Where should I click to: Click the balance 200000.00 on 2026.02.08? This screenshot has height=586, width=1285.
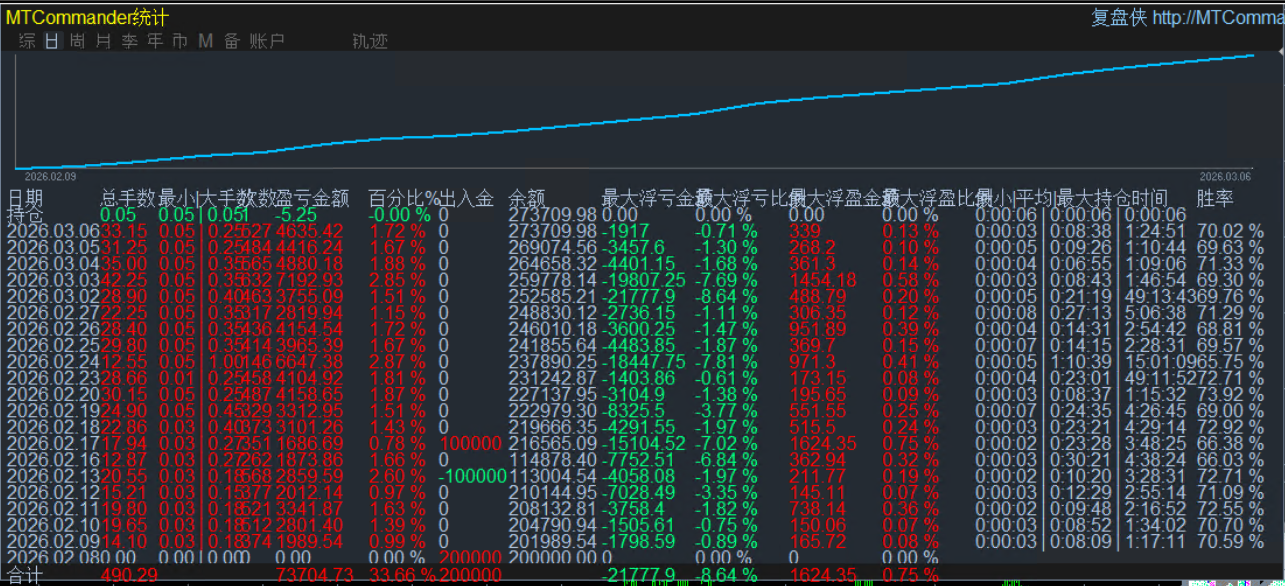tap(553, 559)
